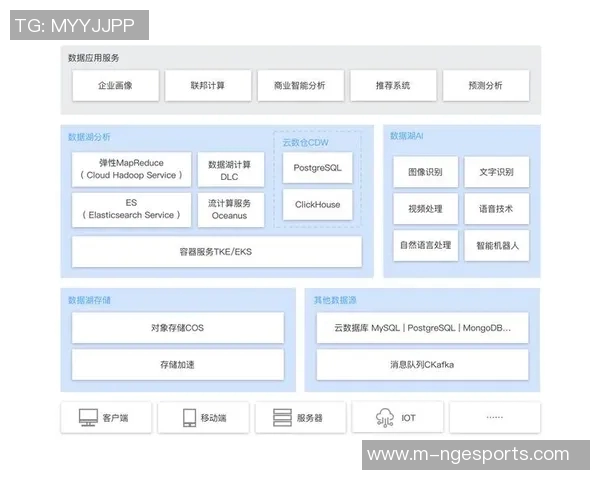Click the 客户端 monitor icon
This screenshot has width=600, height=480.
tap(88, 418)
